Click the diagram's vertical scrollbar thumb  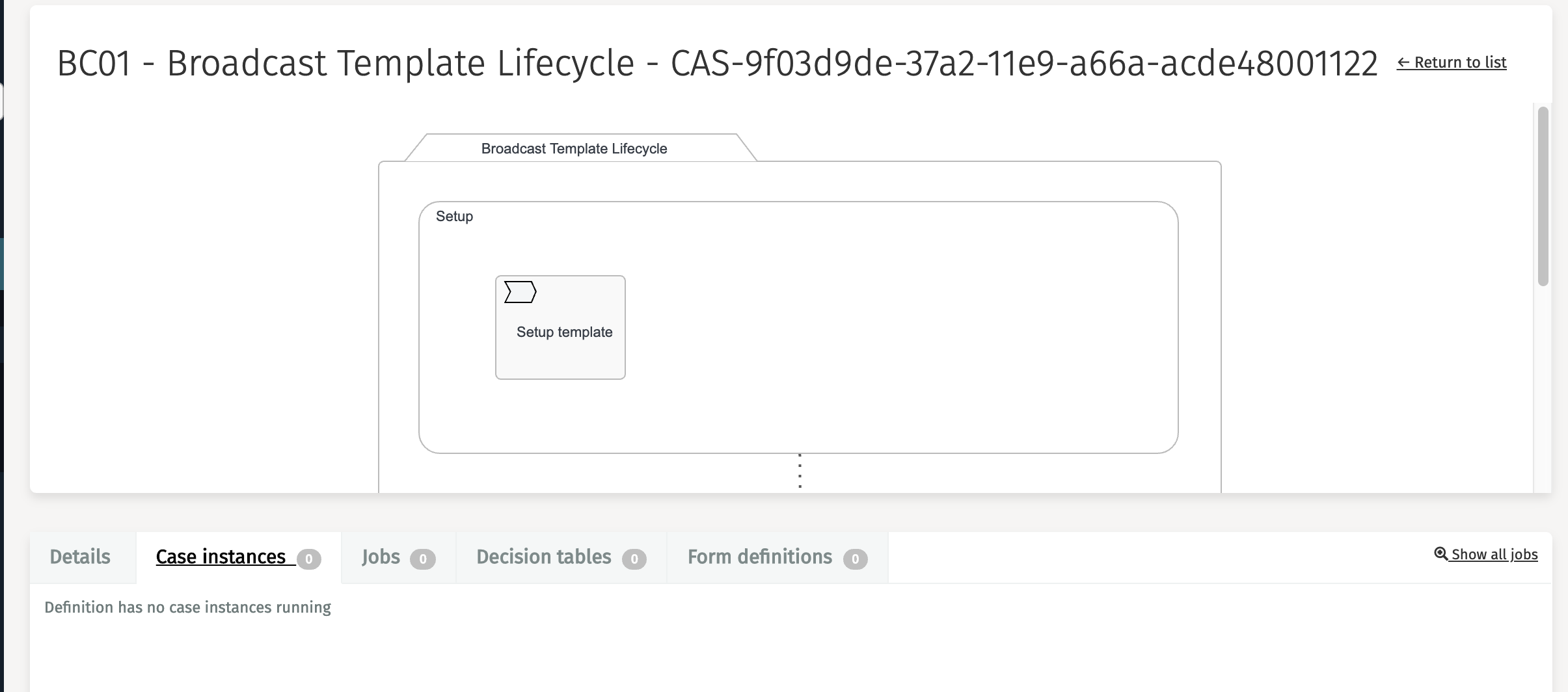click(x=1543, y=195)
